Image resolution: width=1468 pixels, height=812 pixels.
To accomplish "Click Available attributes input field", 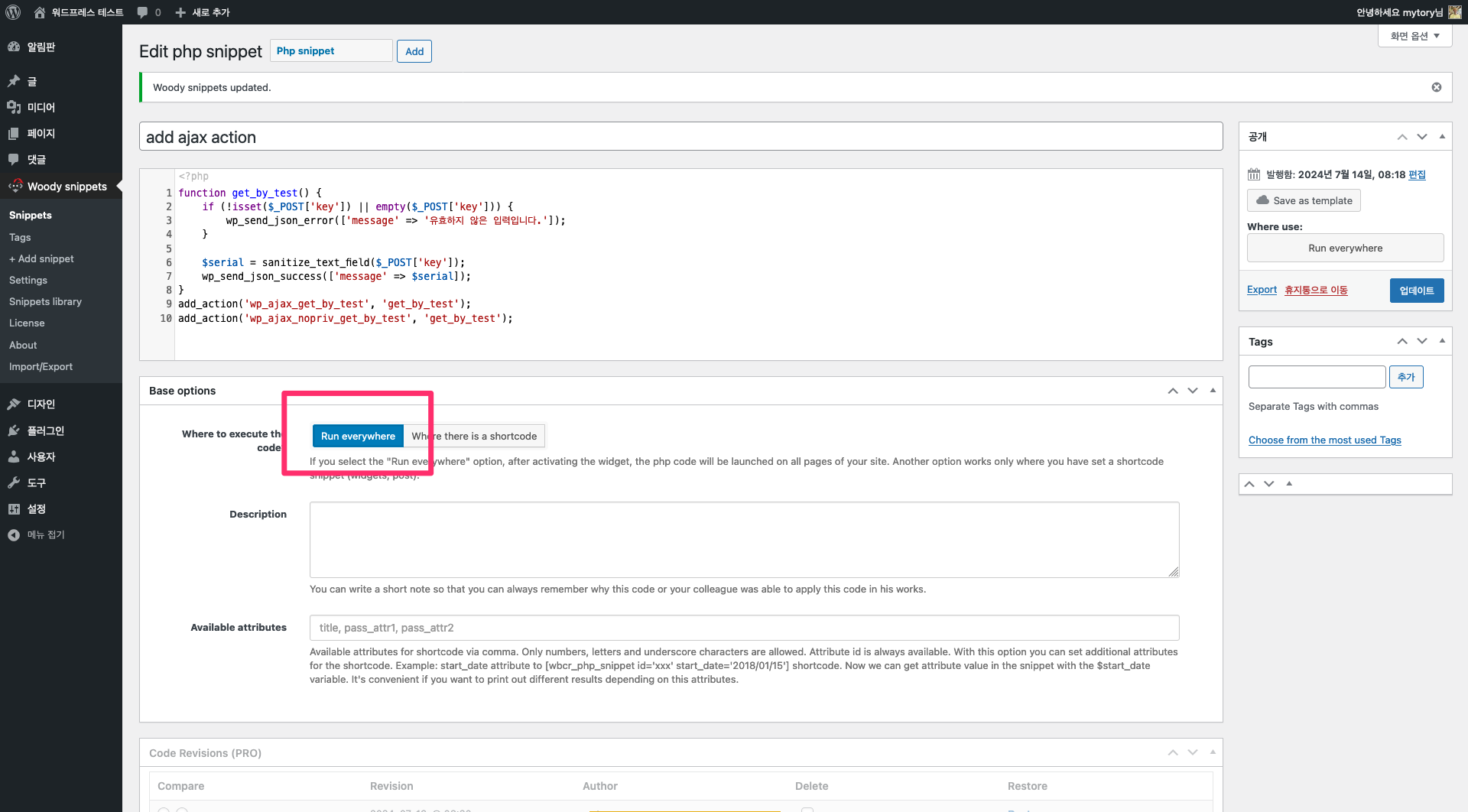I will (x=744, y=628).
